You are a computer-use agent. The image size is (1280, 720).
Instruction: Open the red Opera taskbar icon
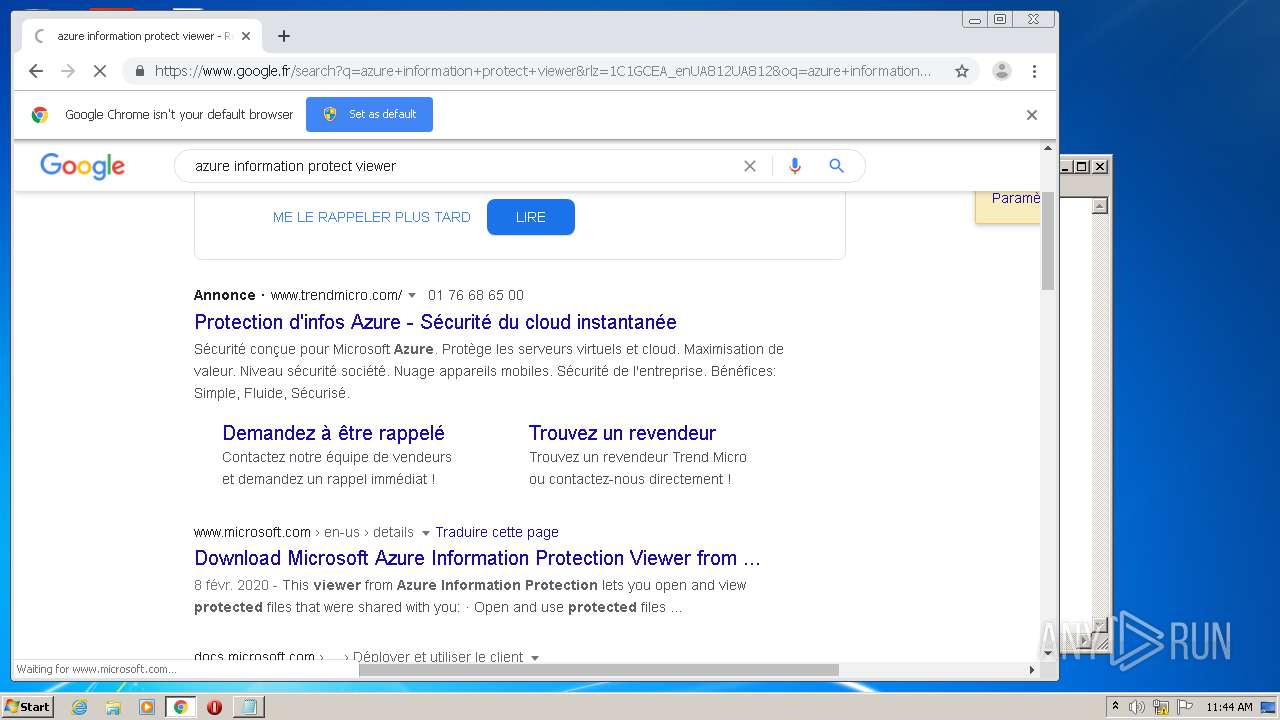click(214, 707)
